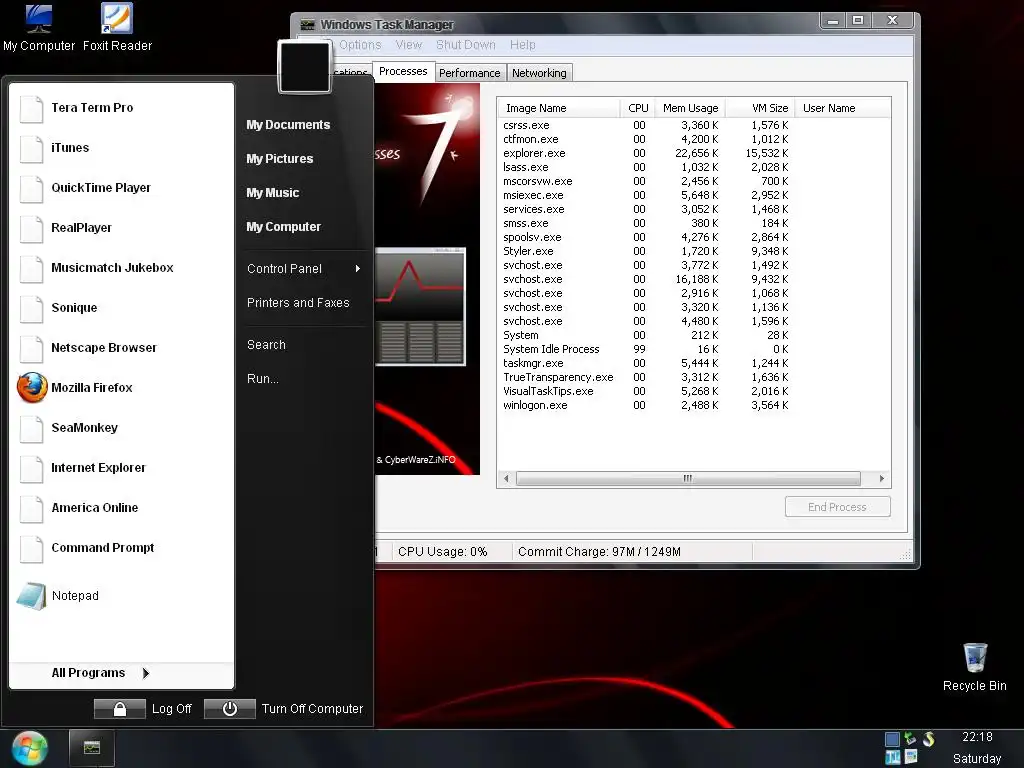Sort by Mem Usage column header
Viewport: 1024px width, 768px height.
[x=690, y=108]
